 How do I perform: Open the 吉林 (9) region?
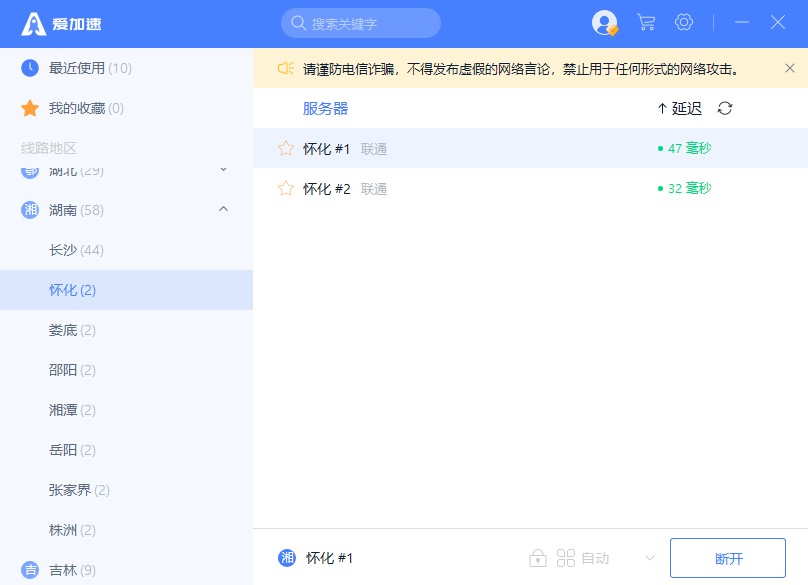(126, 570)
